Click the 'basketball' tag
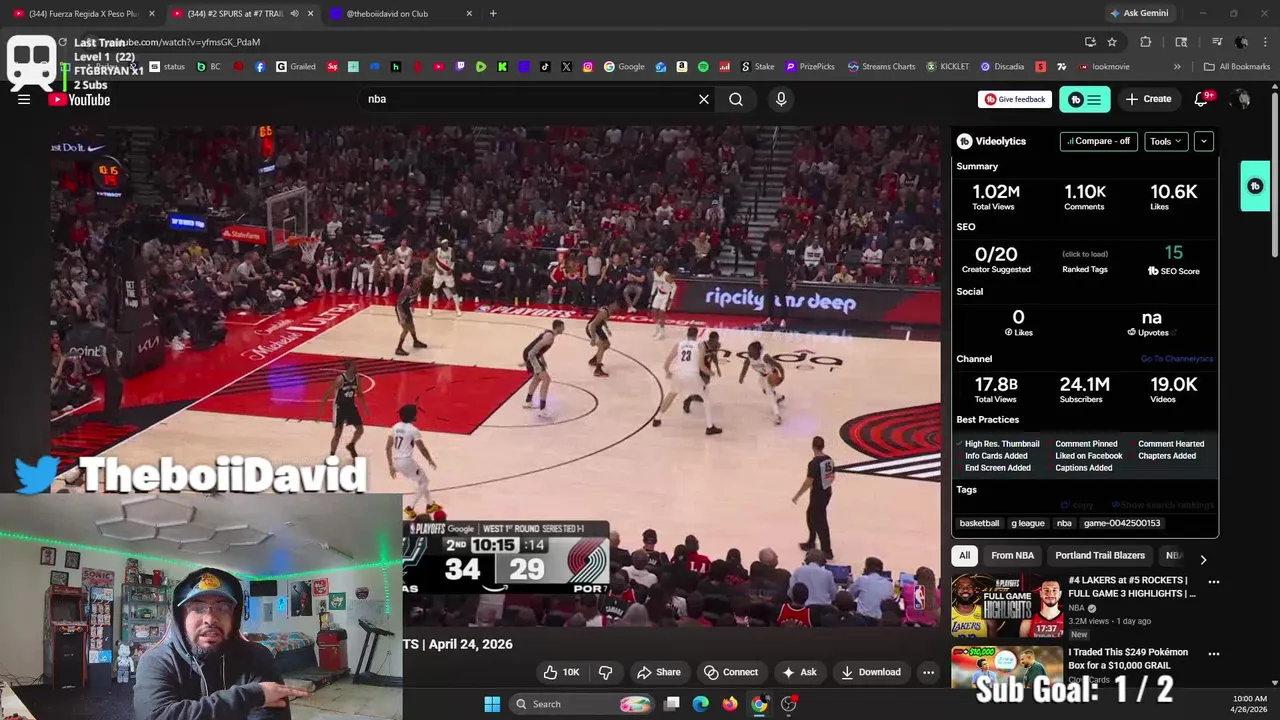 979,523
